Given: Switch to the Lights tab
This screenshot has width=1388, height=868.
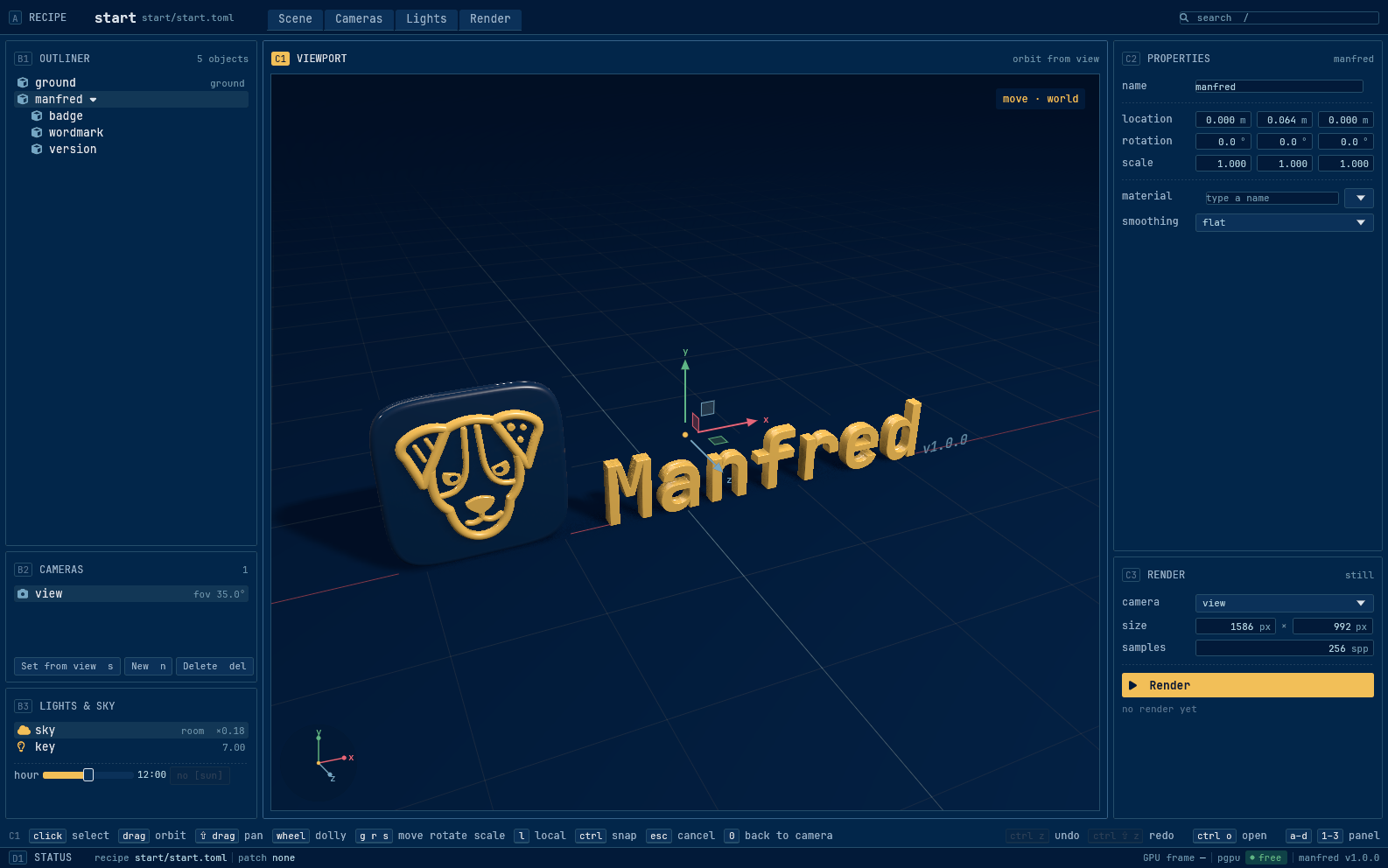Looking at the screenshot, I should pos(426,19).
